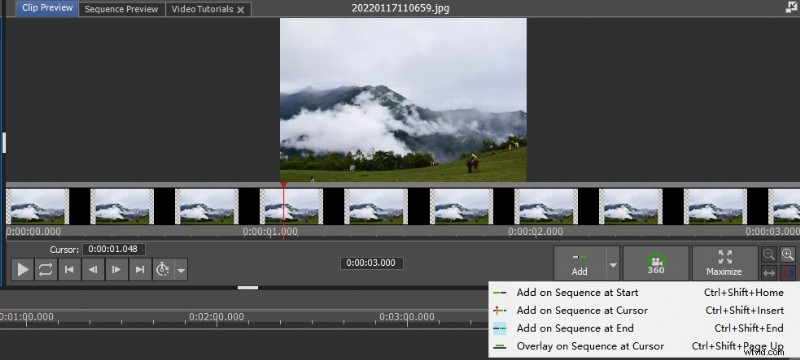Zoom in the clip timeline
800x360 pixels.
coord(788,254)
